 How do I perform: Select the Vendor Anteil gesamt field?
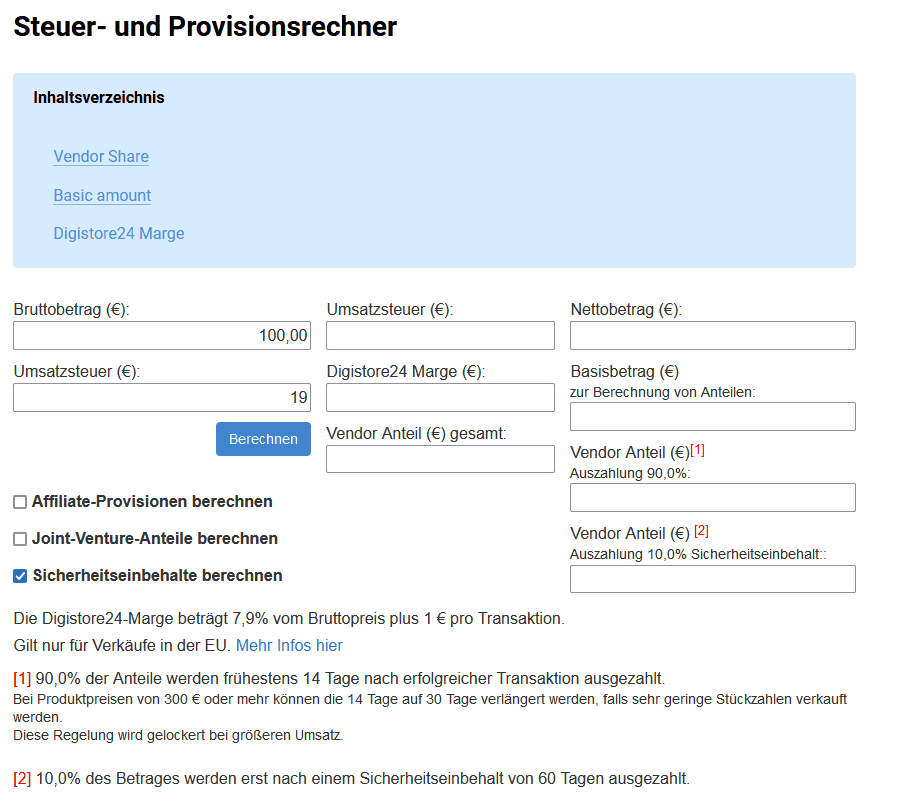coord(440,459)
